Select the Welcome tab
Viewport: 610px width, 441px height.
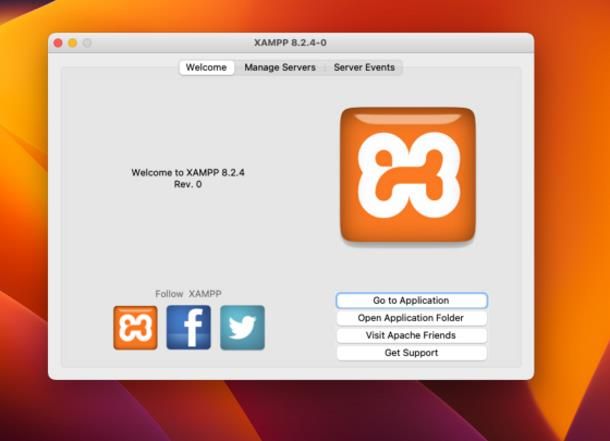tap(206, 67)
